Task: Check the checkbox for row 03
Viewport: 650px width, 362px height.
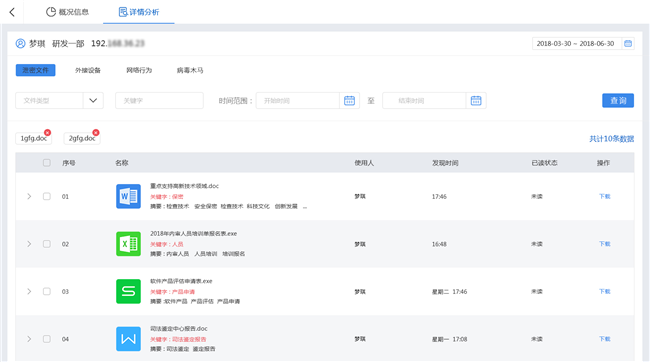Action: [x=47, y=291]
